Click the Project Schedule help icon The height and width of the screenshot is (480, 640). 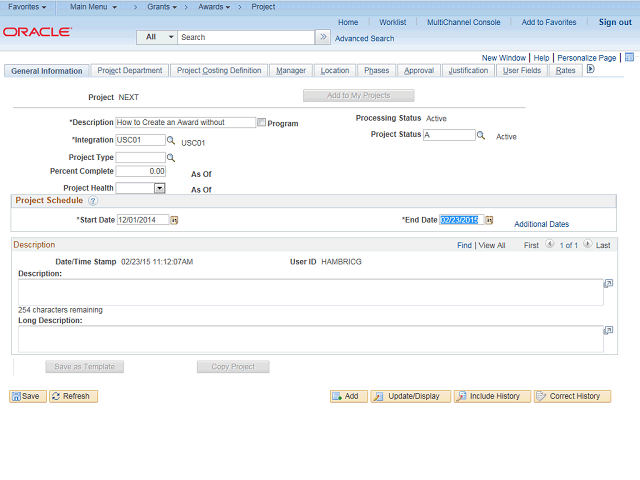tap(93, 201)
